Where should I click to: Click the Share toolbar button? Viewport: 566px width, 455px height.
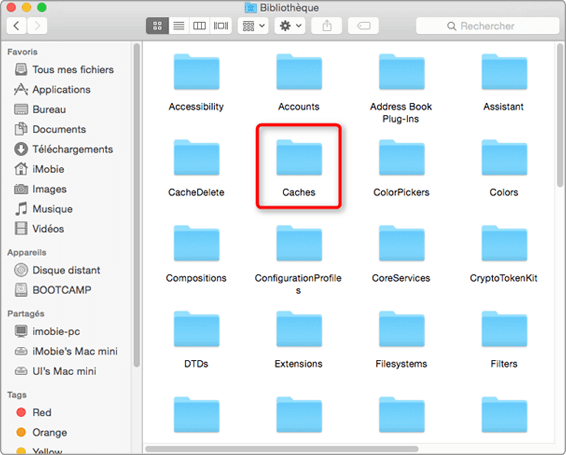click(327, 26)
